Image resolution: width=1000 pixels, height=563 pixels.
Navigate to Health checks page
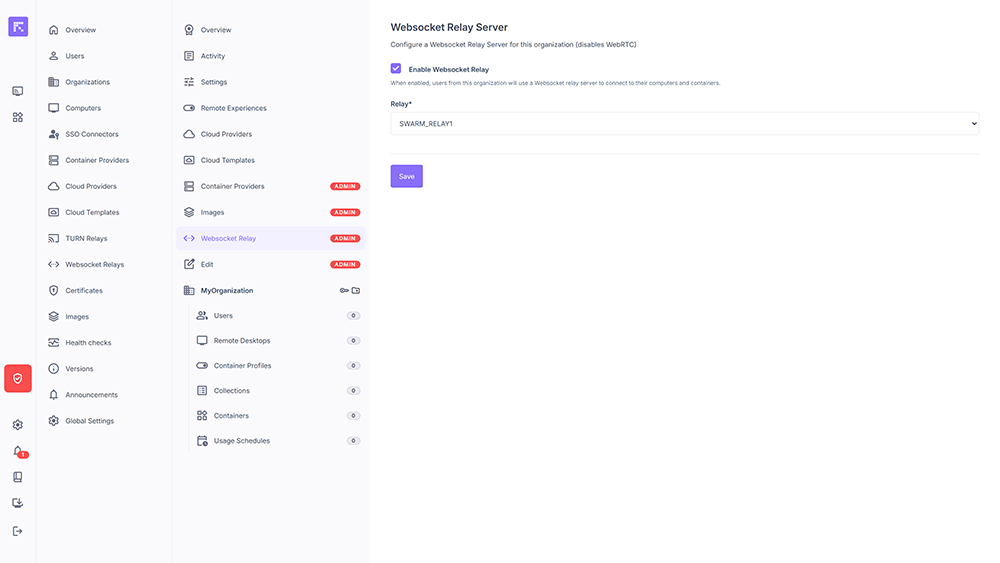(x=88, y=343)
